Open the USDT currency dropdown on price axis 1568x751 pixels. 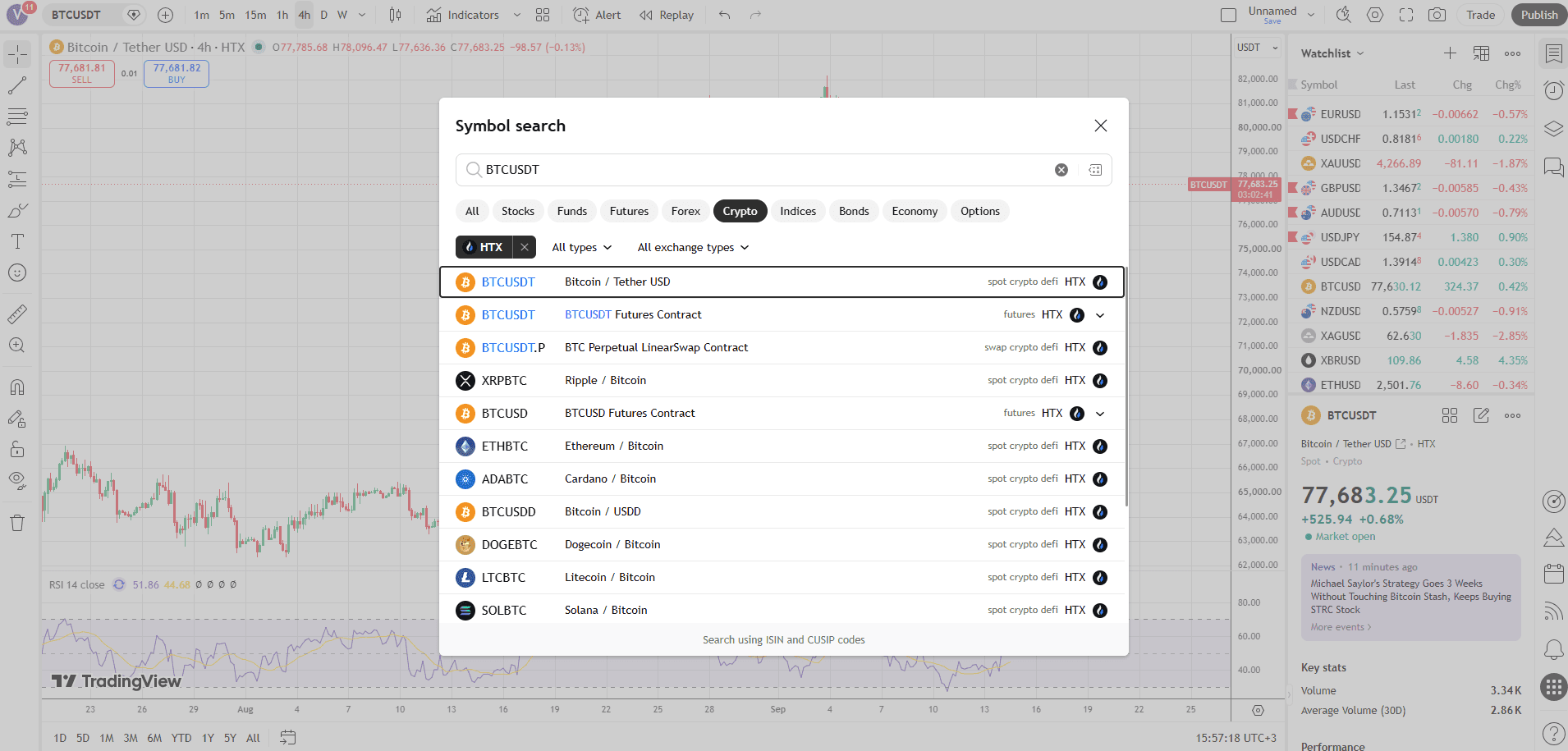(x=1258, y=48)
